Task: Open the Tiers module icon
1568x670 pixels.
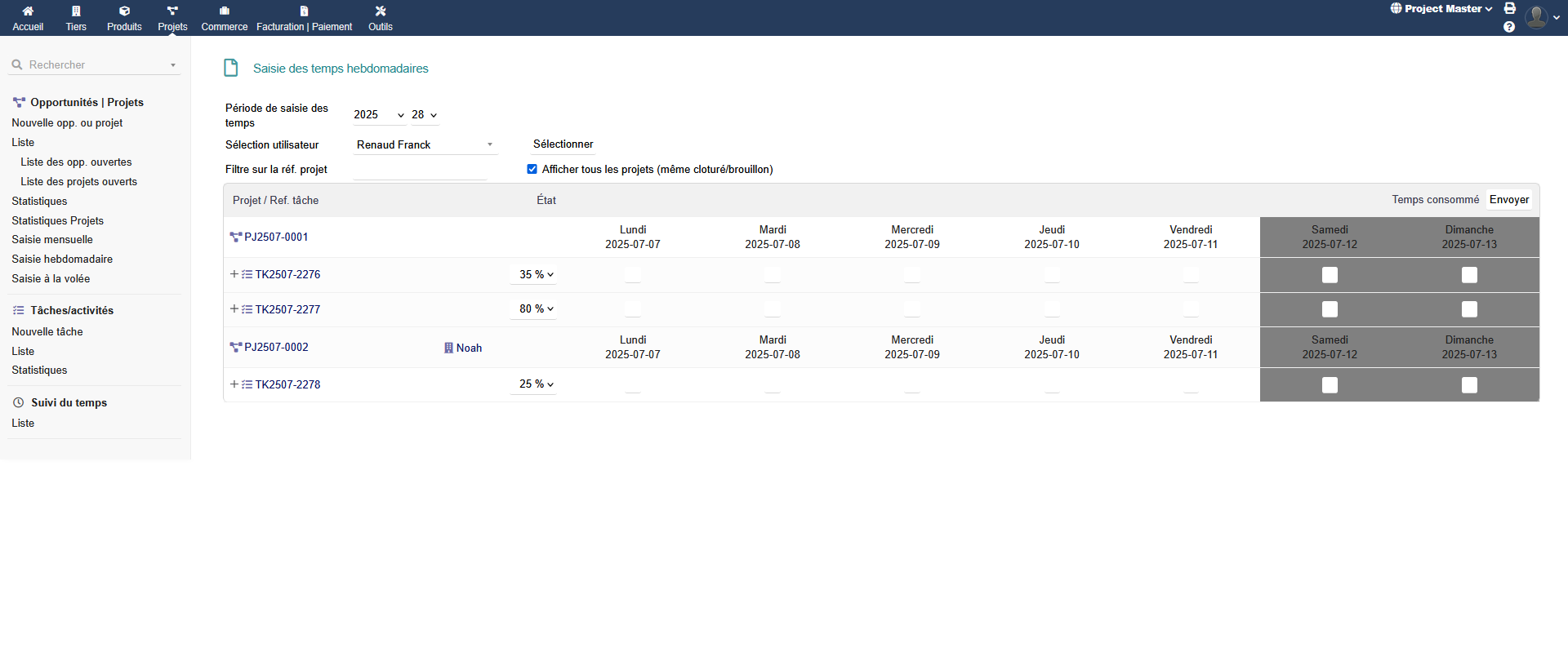Action: point(76,11)
